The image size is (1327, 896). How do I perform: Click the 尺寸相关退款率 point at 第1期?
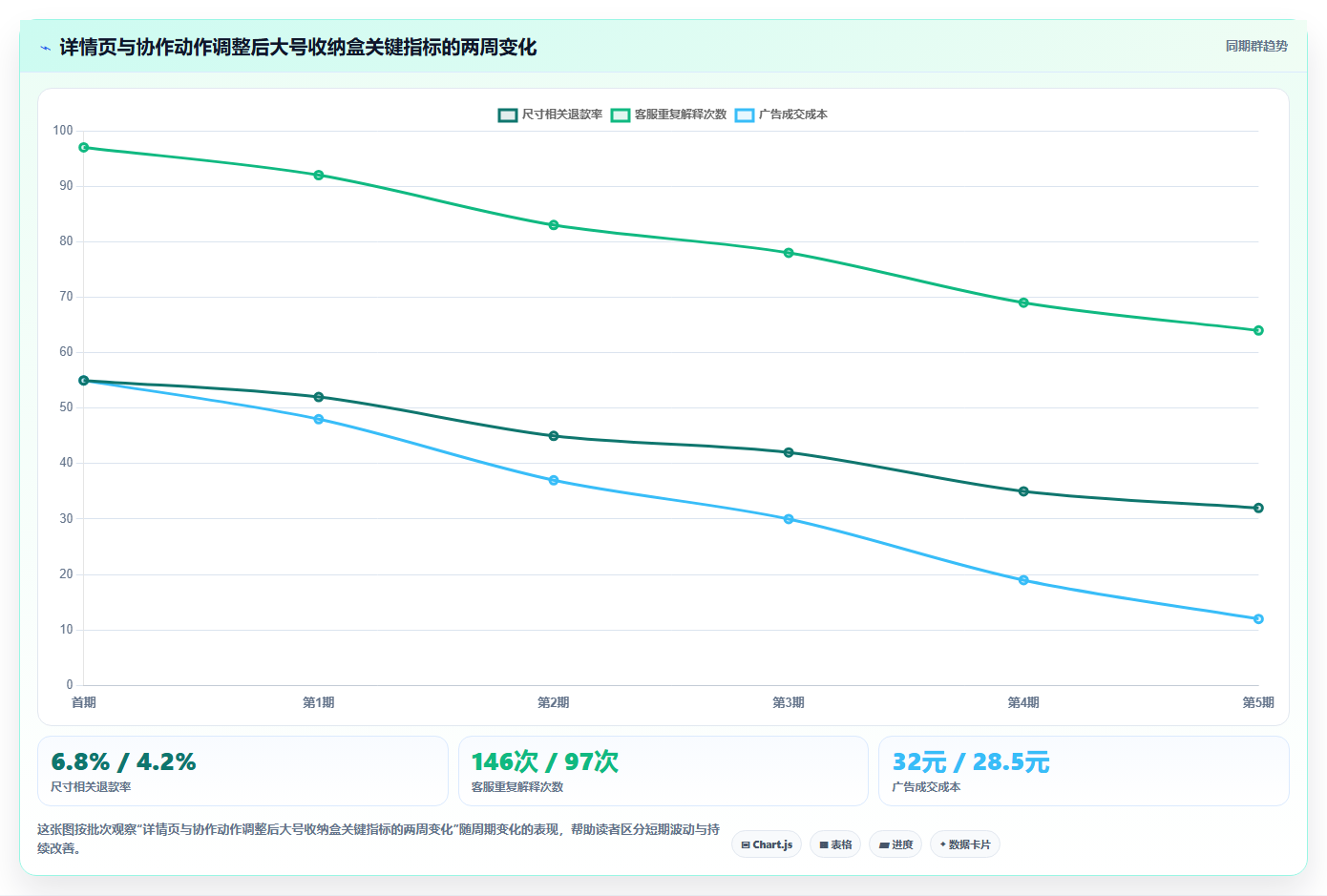319,397
